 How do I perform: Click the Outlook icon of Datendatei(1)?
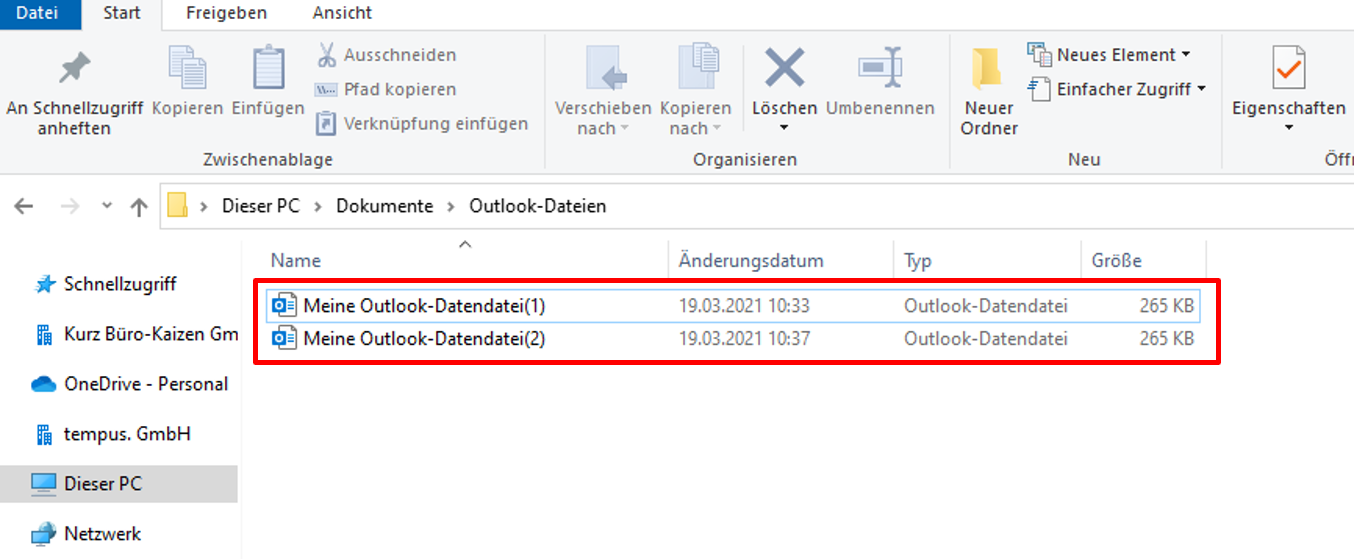284,306
